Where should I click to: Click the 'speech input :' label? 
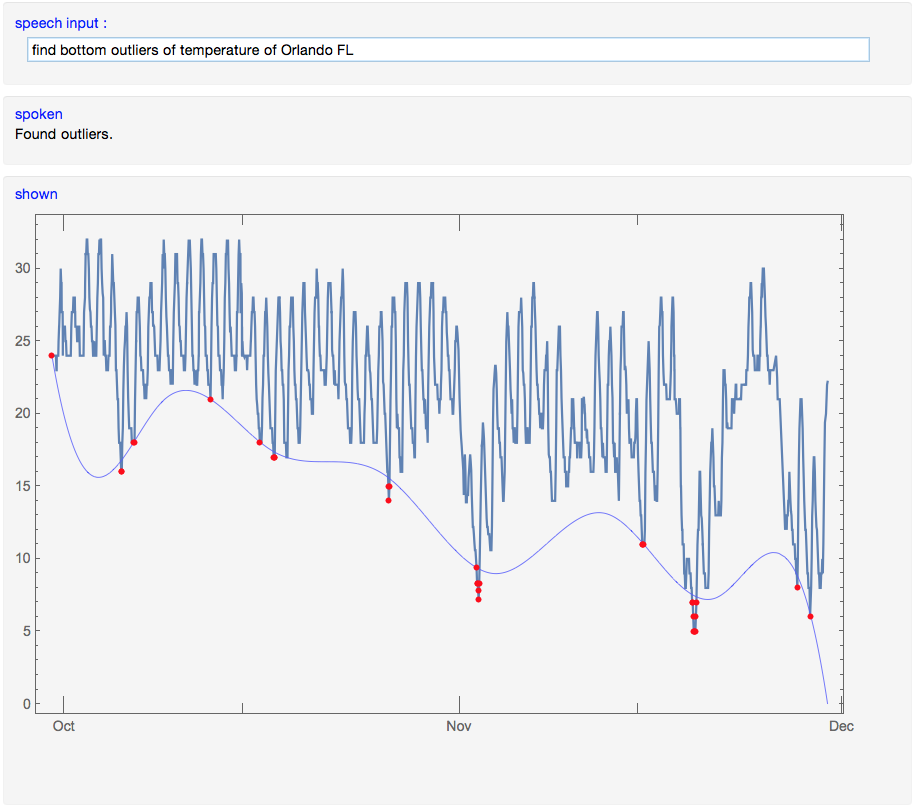[61, 23]
